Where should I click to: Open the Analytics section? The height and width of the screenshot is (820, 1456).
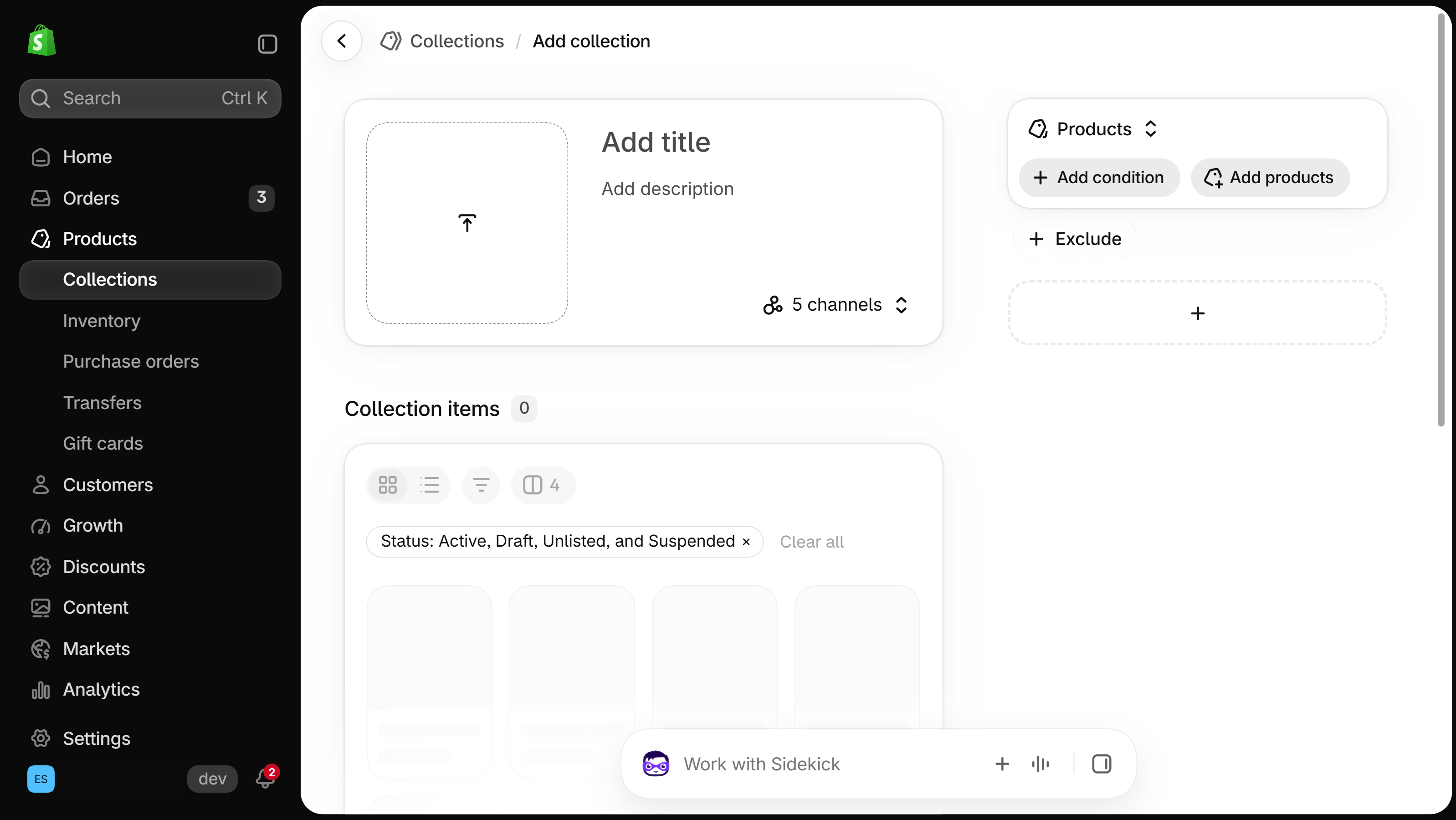click(150, 689)
